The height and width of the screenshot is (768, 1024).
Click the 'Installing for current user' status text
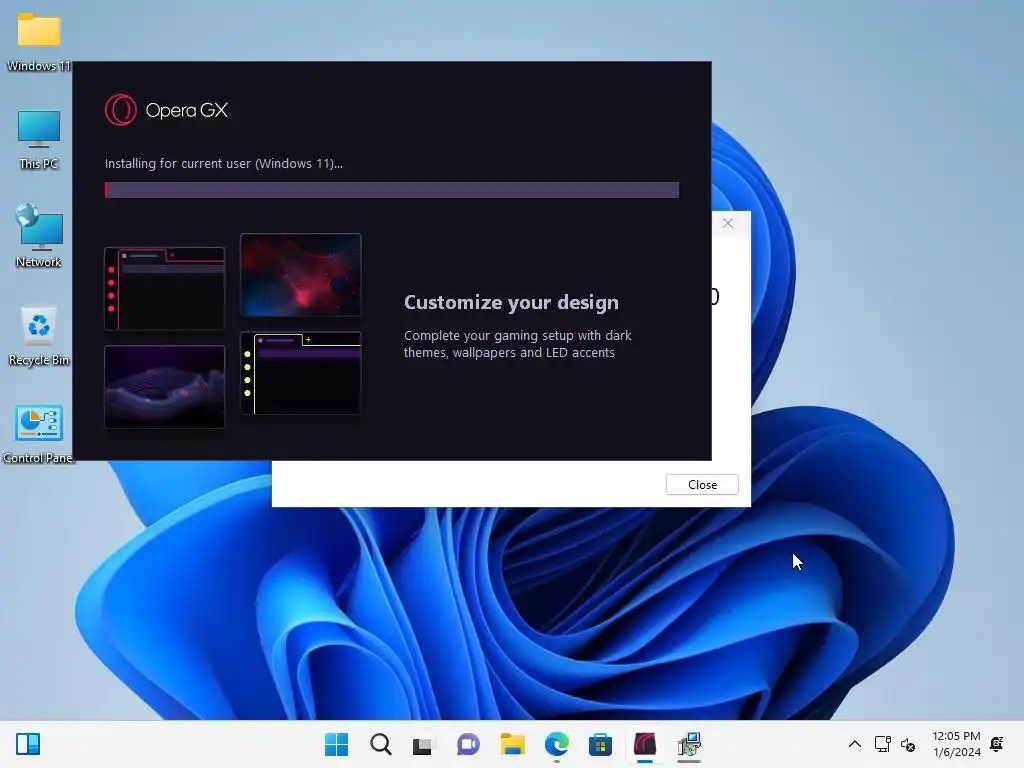[223, 163]
